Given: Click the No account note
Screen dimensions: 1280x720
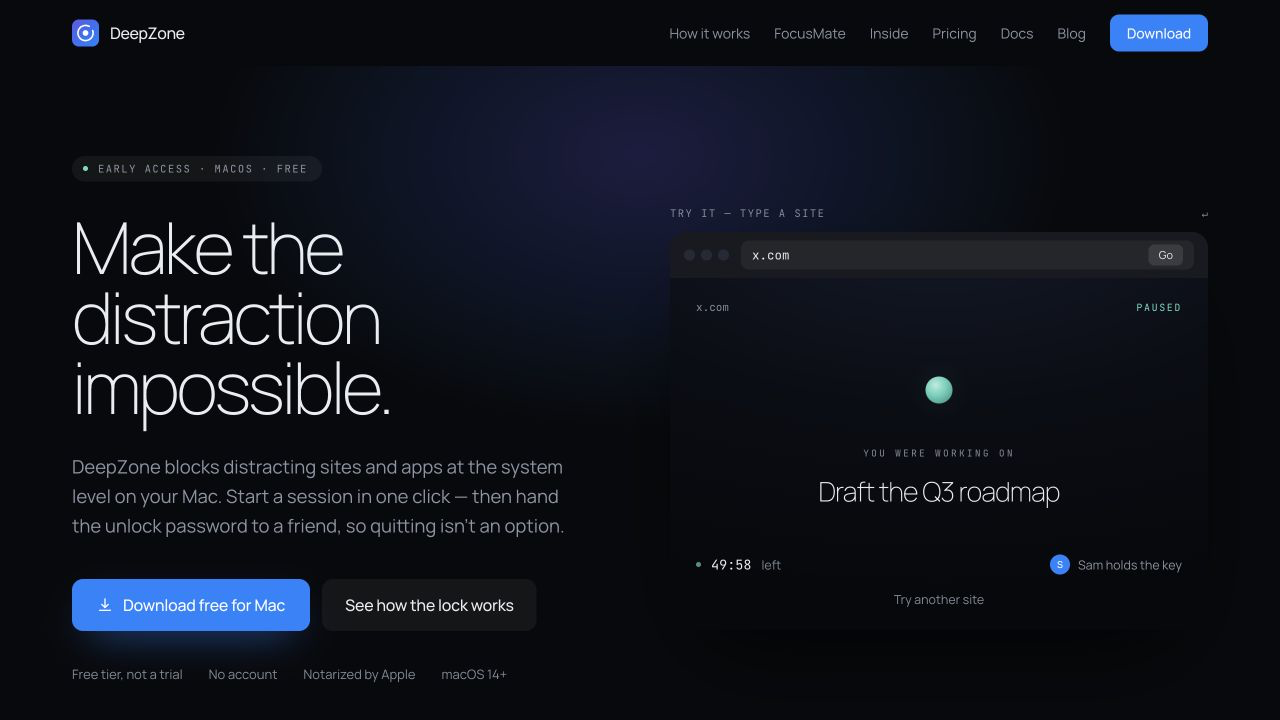Looking at the screenshot, I should [x=243, y=674].
